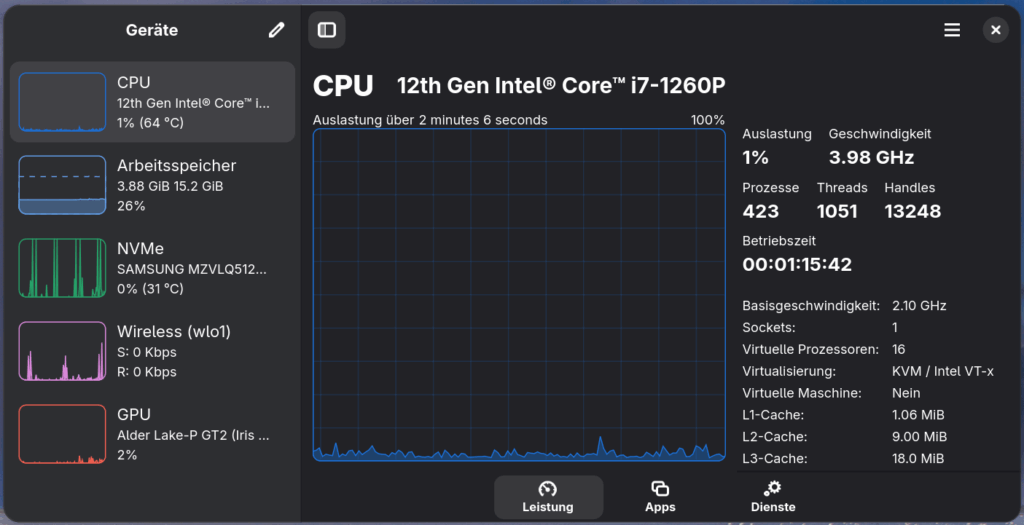Click the large CPU usage graph

[x=519, y=294]
